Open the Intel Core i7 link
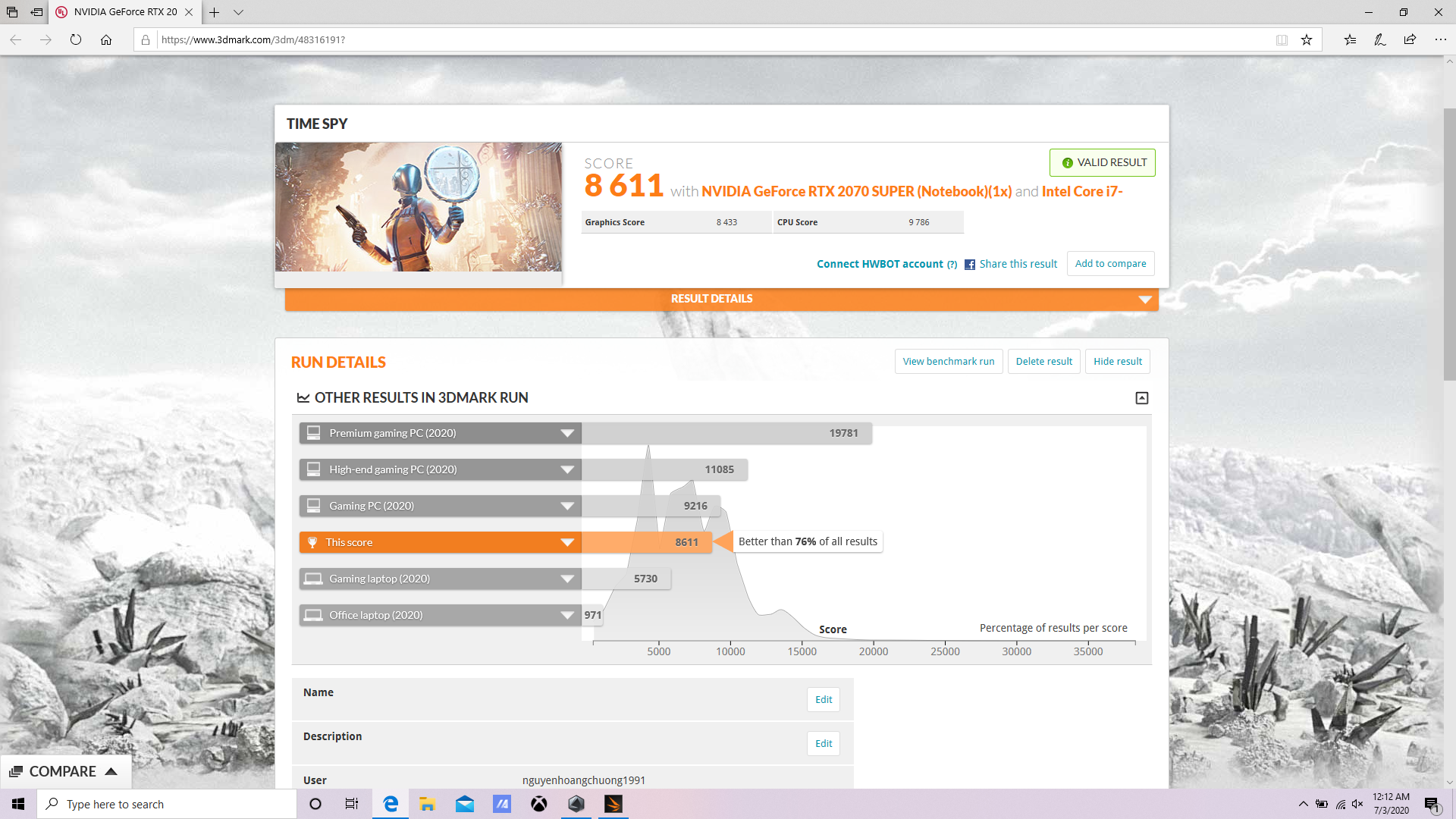The width and height of the screenshot is (1456, 819). tap(1082, 192)
